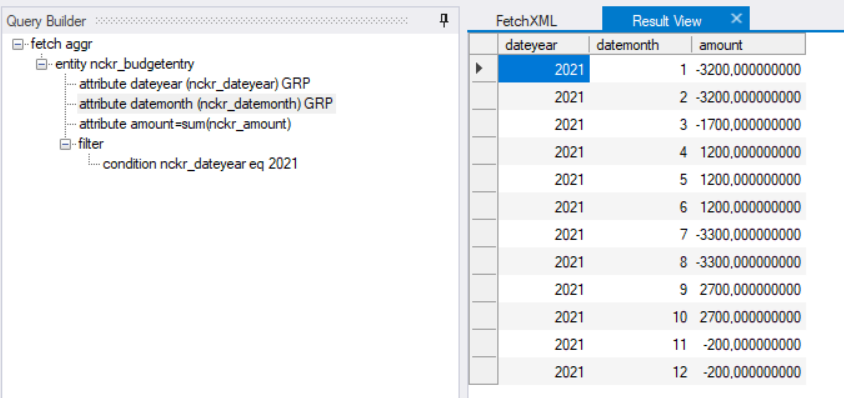This screenshot has height=398, width=844.
Task: Click datemonth cell with value 8
Action: point(641,262)
